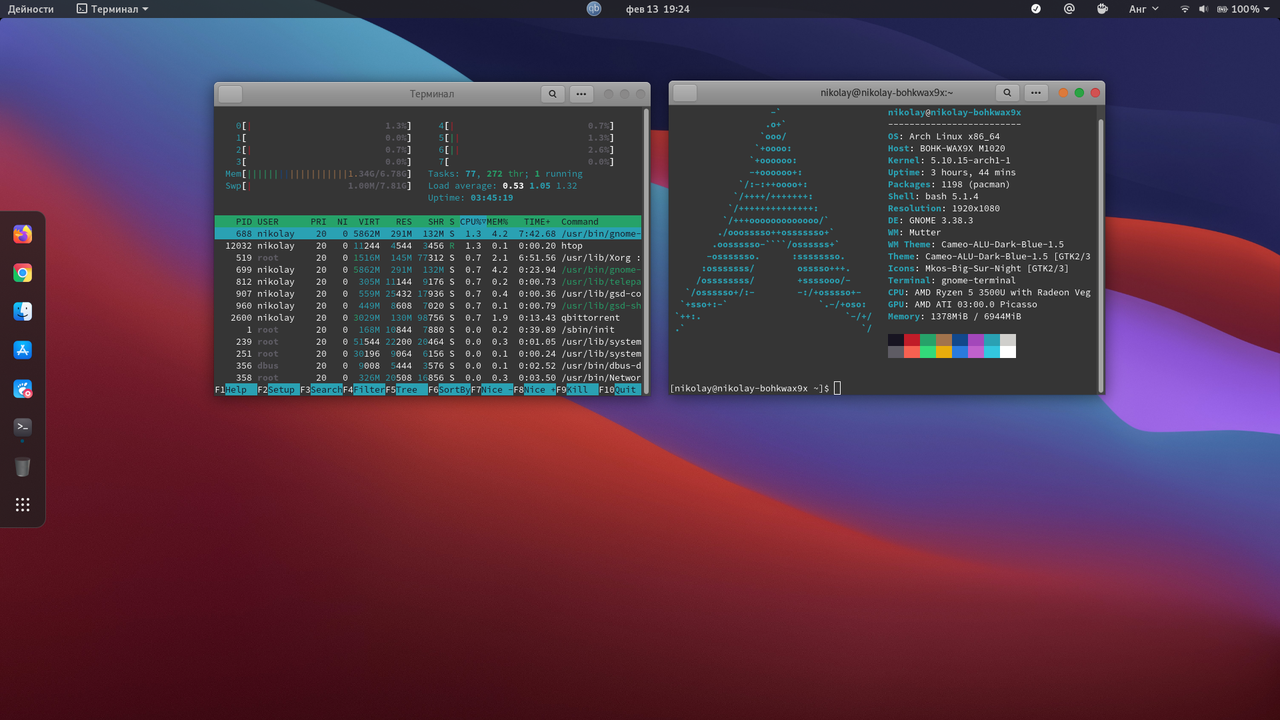Click F10 Quit in htop footer
The width and height of the screenshot is (1280, 720).
point(619,390)
